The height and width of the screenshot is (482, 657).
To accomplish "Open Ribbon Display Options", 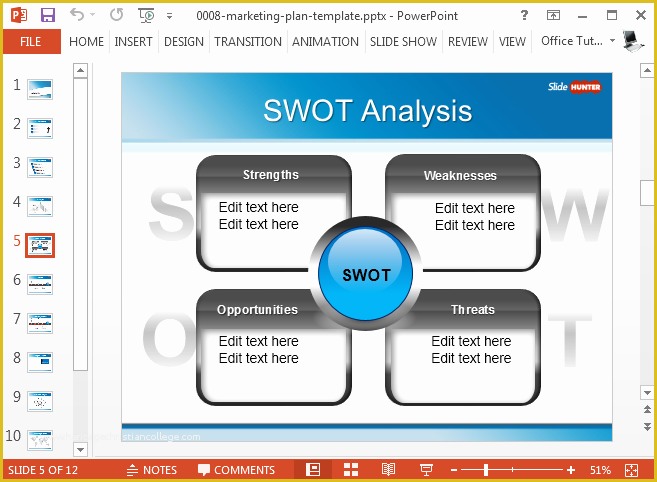I will 553,16.
